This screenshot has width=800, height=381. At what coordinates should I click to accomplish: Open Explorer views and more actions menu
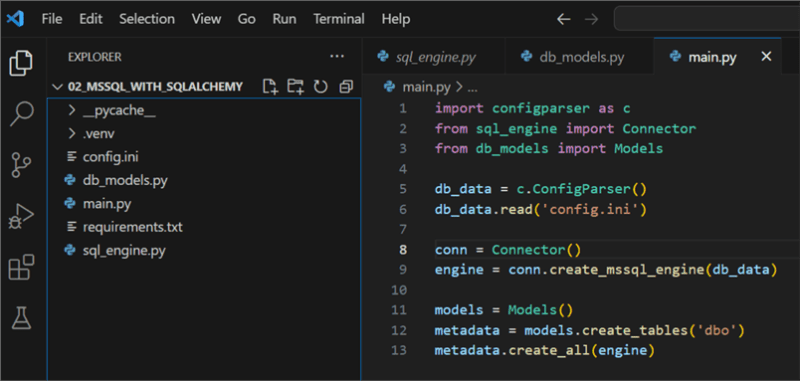point(337,57)
